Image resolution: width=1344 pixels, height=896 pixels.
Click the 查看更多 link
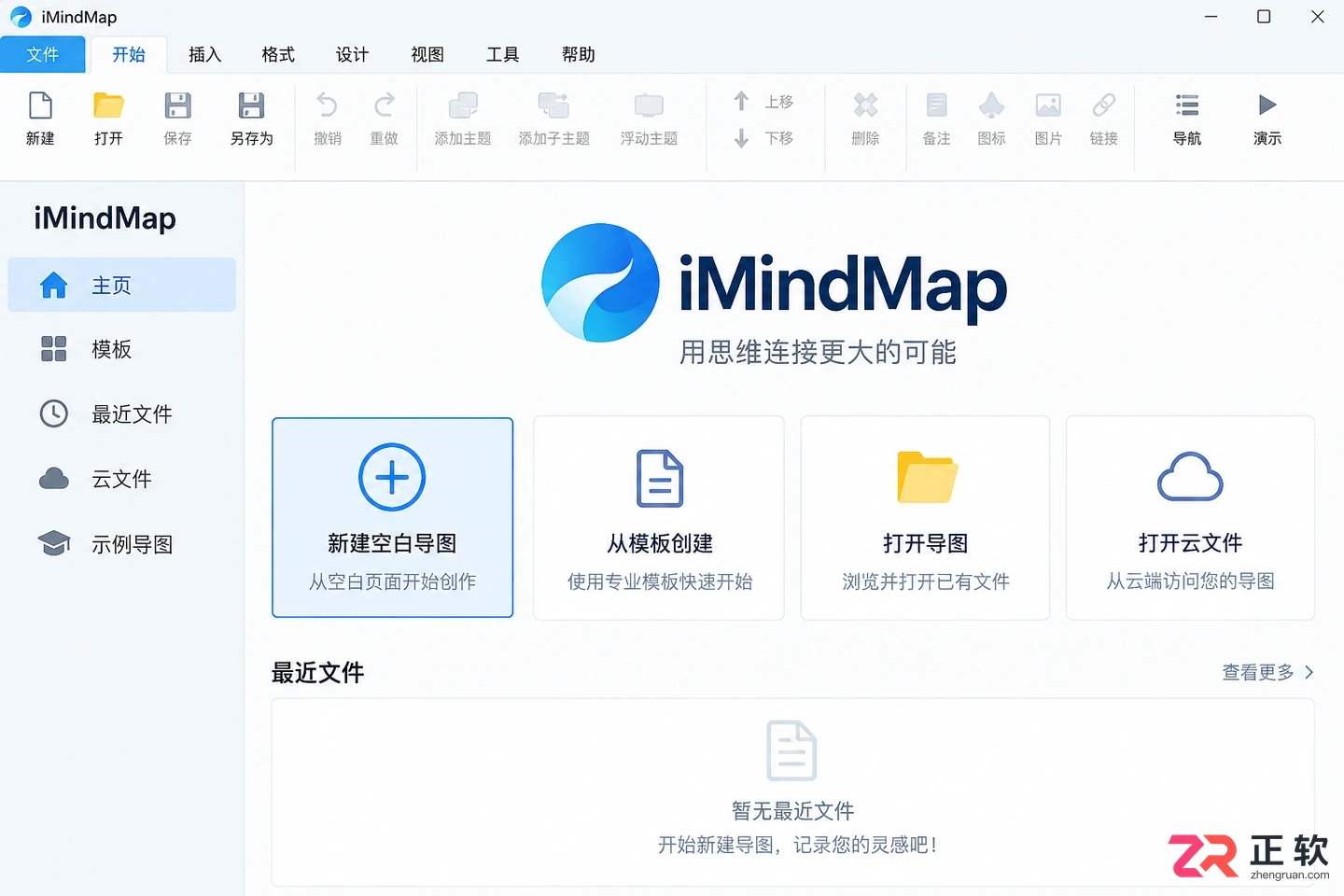[x=1267, y=672]
